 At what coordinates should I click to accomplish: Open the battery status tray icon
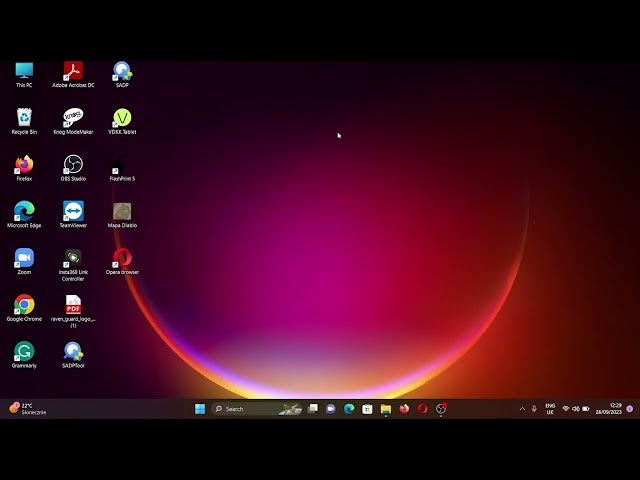586,409
